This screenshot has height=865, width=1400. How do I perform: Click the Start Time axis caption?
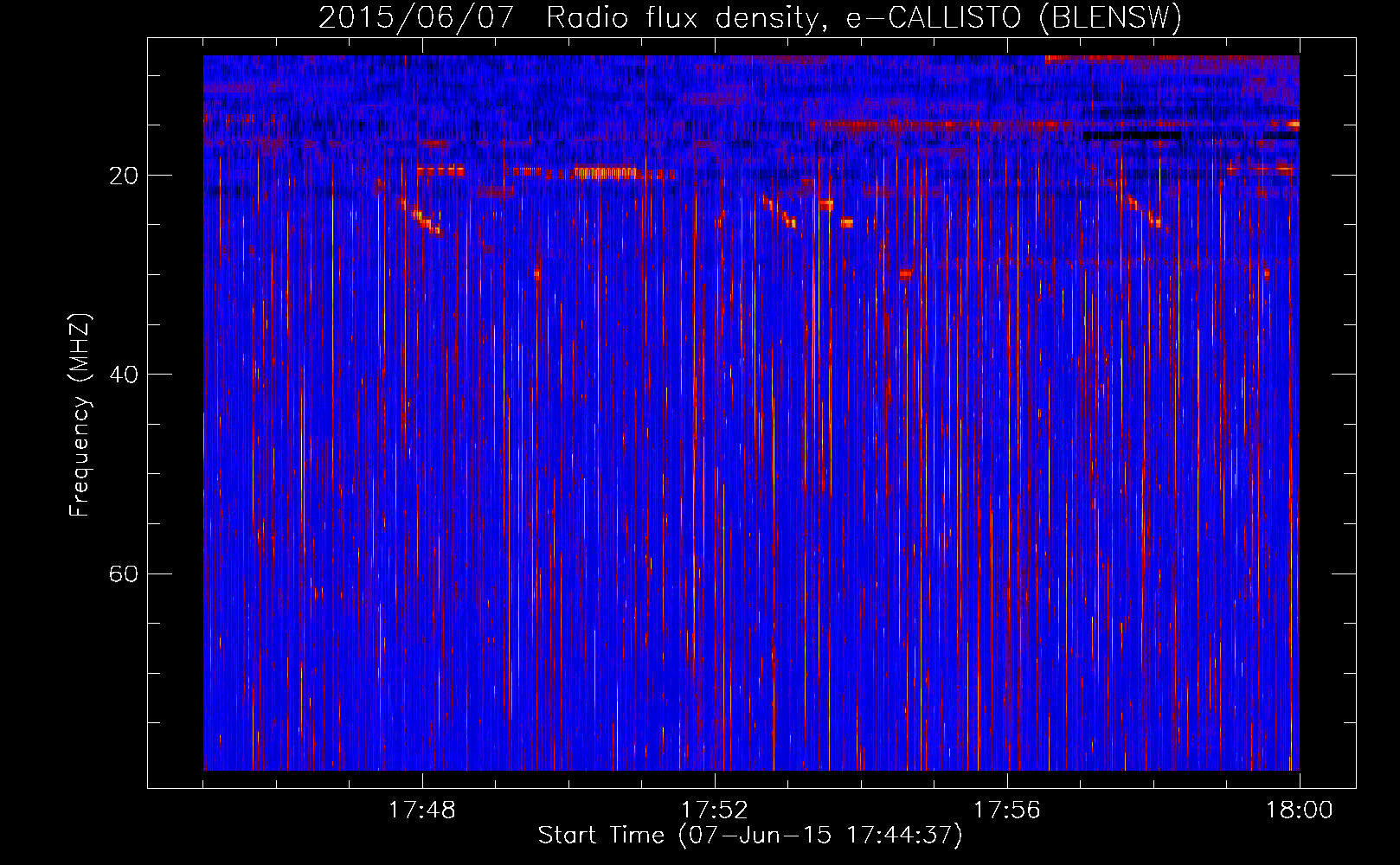point(750,836)
